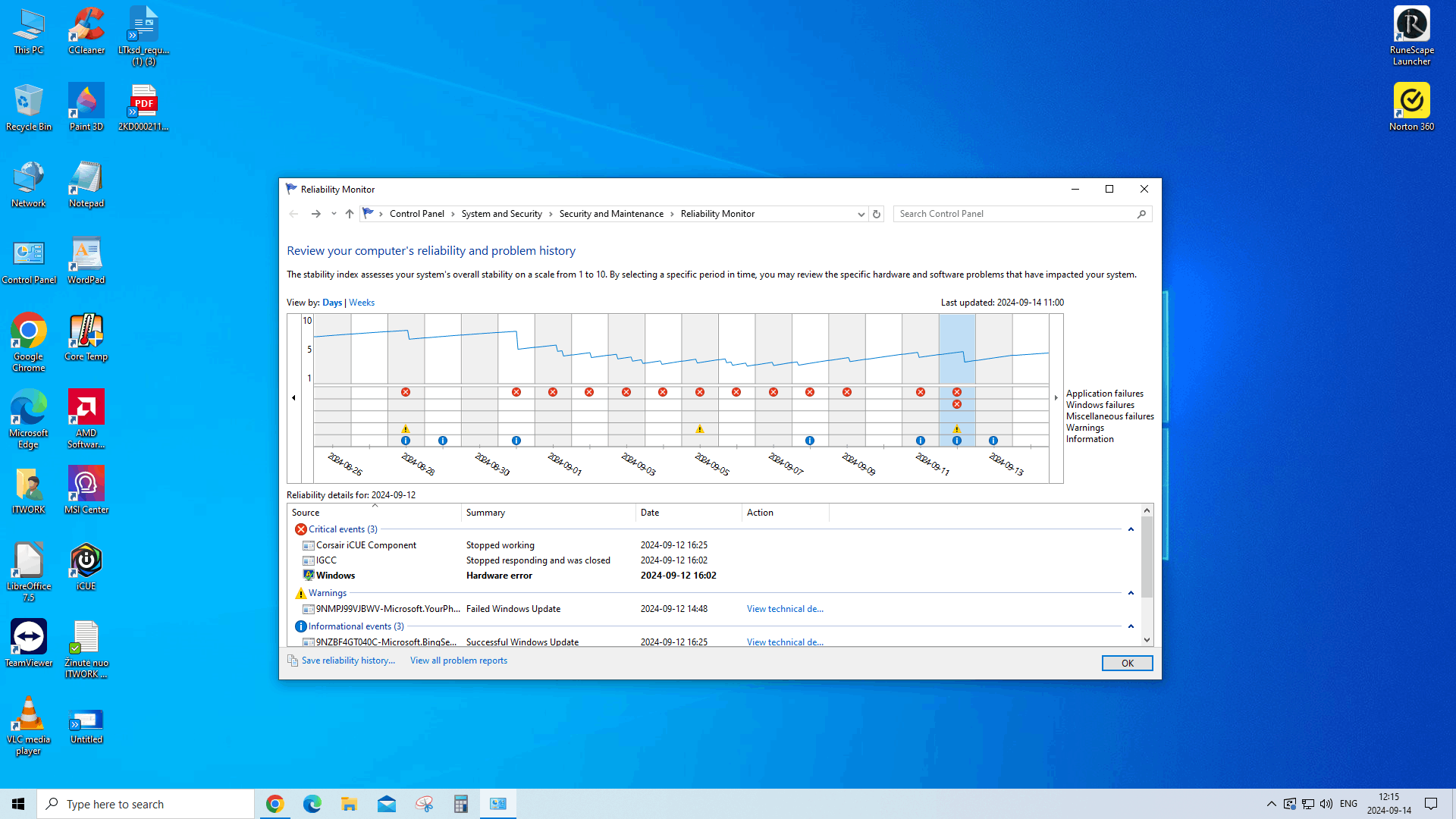
Task: Collapse the Informational events group
Action: tap(1131, 626)
